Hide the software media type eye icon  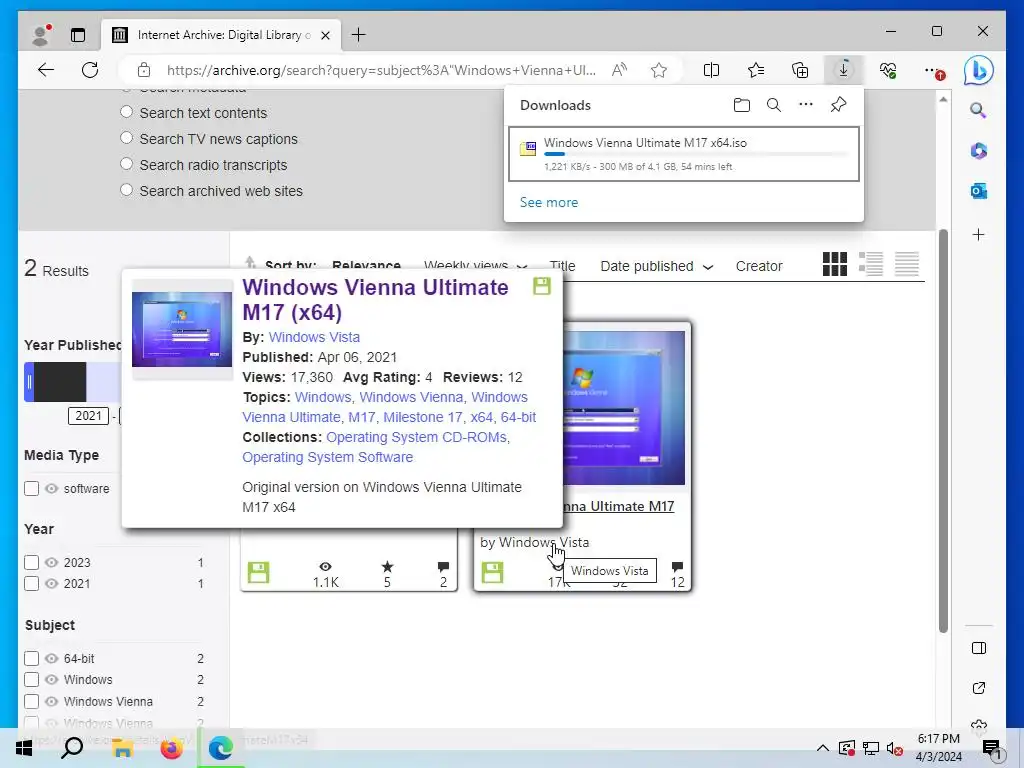[52, 488]
